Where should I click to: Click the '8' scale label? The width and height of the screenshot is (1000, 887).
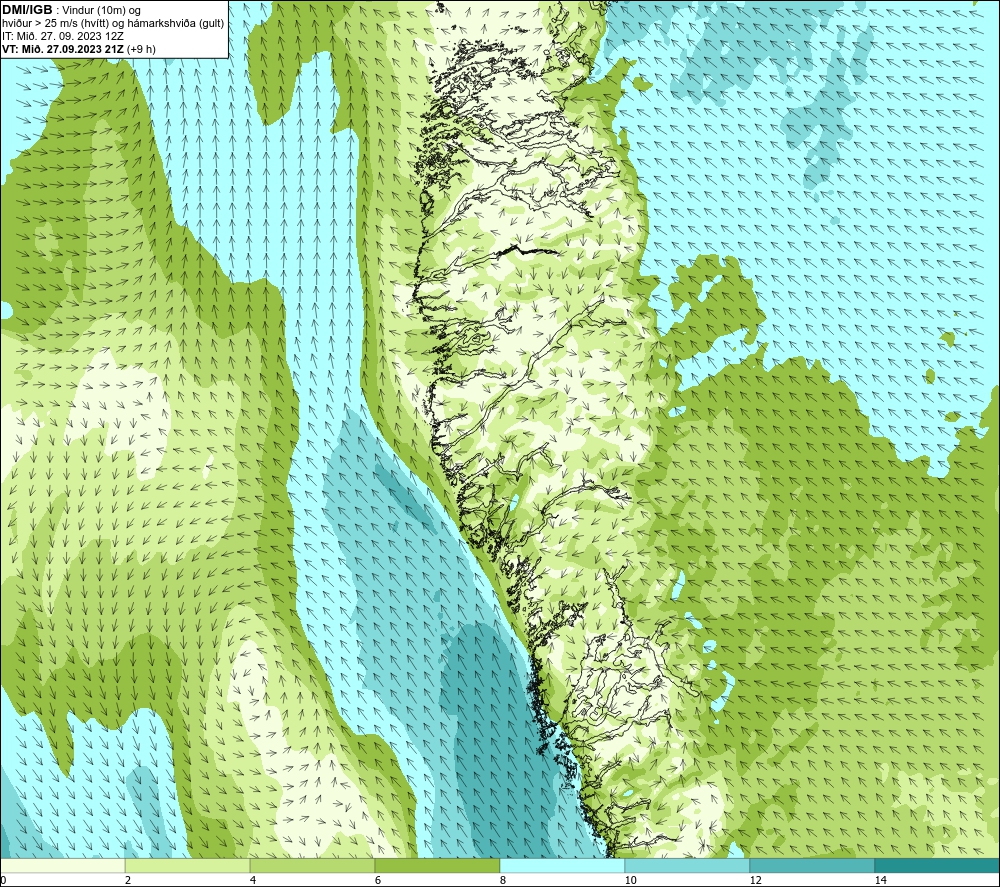(x=503, y=881)
